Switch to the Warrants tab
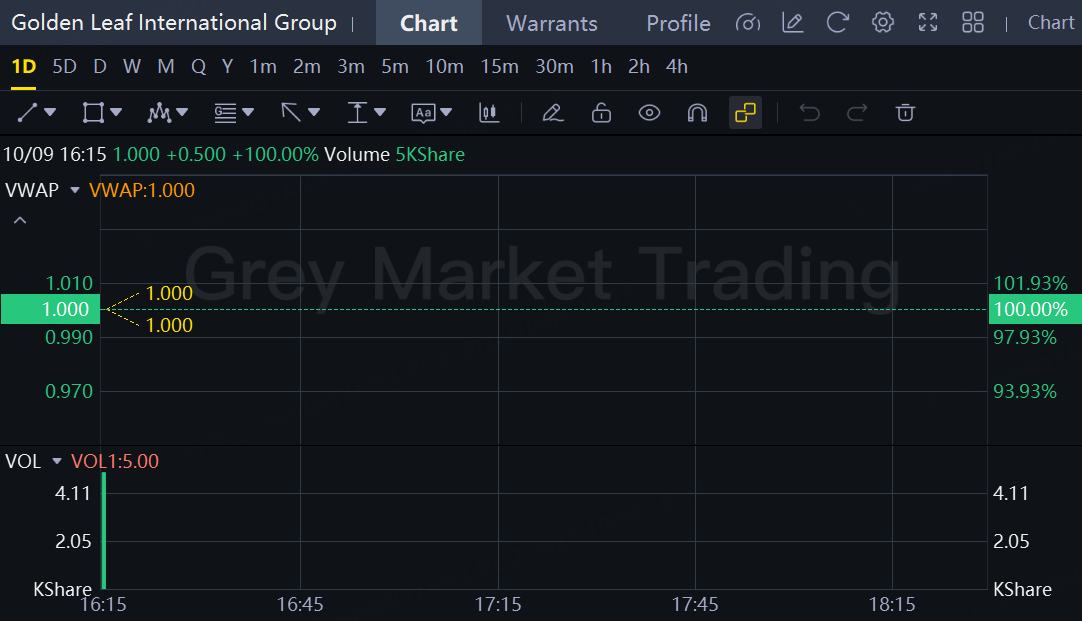Viewport: 1082px width, 621px height. point(551,23)
